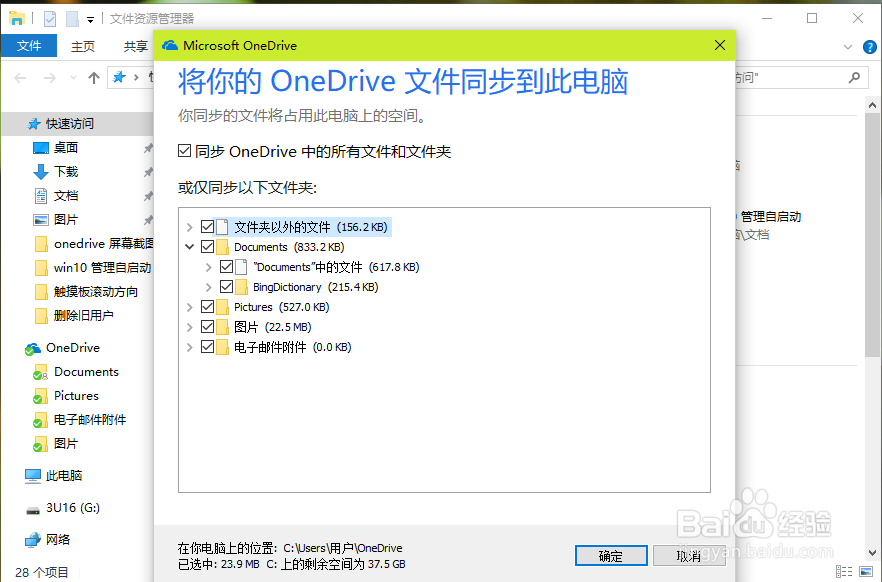Image resolution: width=882 pixels, height=582 pixels.
Task: Open recent locations dropdown in Explorer nav
Action: tap(73, 78)
